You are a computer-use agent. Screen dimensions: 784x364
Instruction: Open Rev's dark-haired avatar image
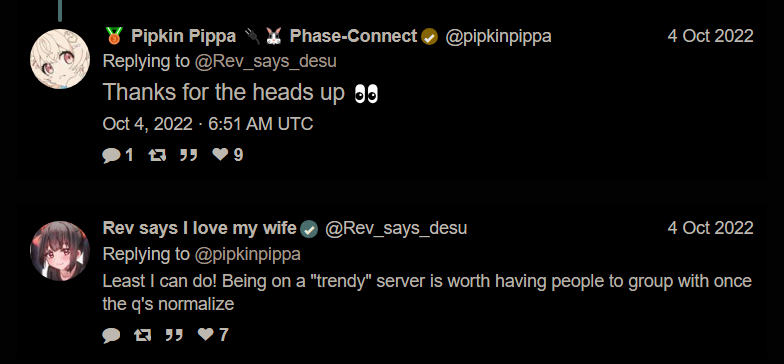point(60,251)
